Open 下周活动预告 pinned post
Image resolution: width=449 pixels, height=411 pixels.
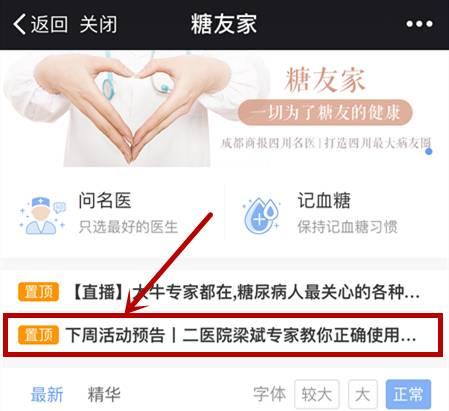click(x=223, y=335)
